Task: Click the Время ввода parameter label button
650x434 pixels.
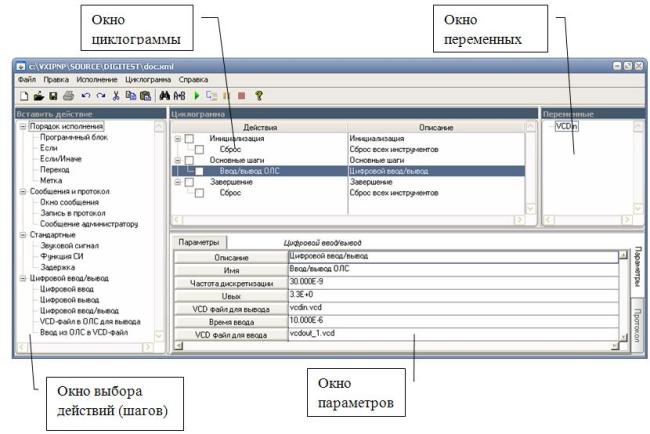Action: click(x=231, y=322)
